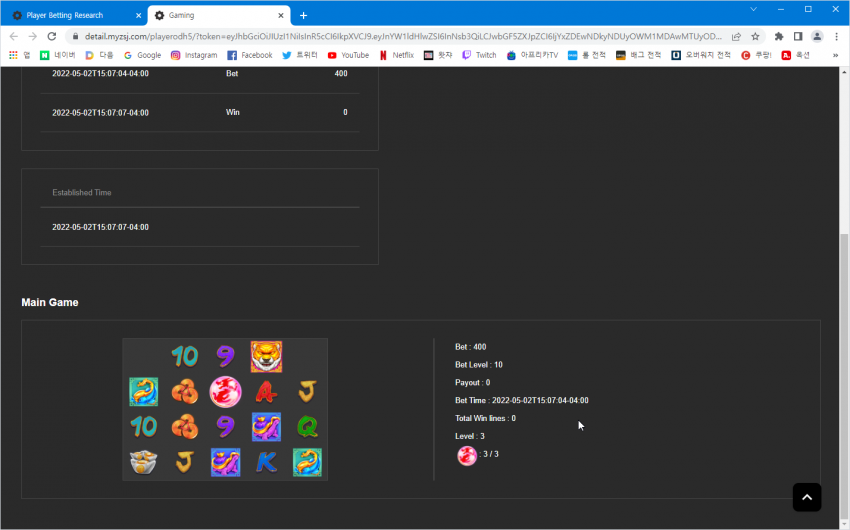Open the Overwatch stats bookmark
This screenshot has height=530, width=850.
[x=701, y=55]
